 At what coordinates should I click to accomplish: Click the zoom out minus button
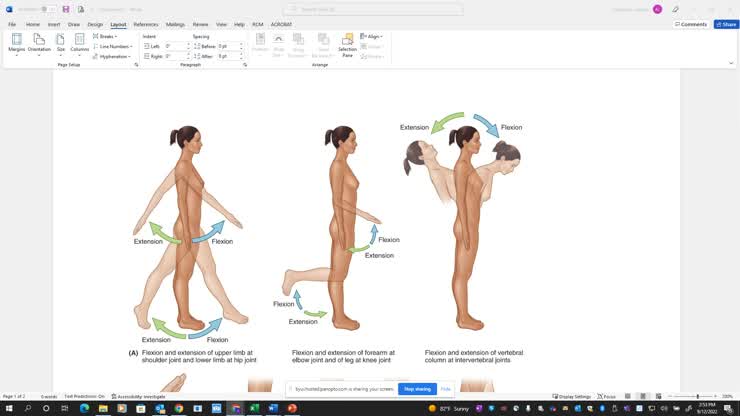pos(670,396)
